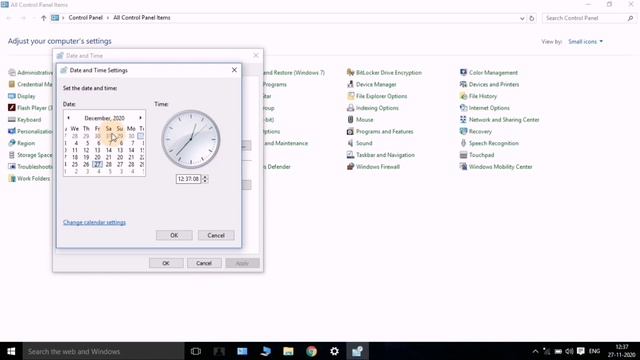Go to next month in calendar
The width and height of the screenshot is (640, 360).
[x=140, y=118]
